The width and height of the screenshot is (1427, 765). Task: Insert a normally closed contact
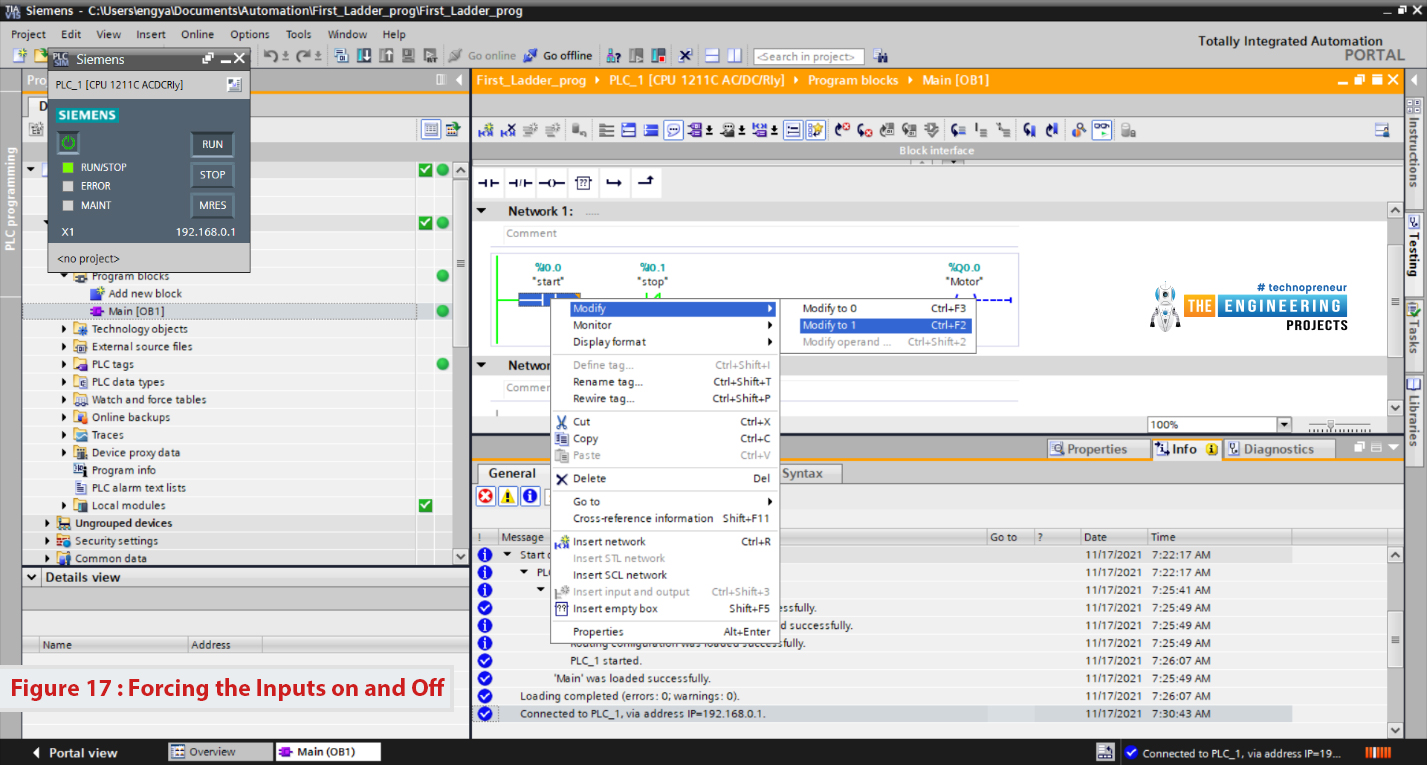(520, 183)
